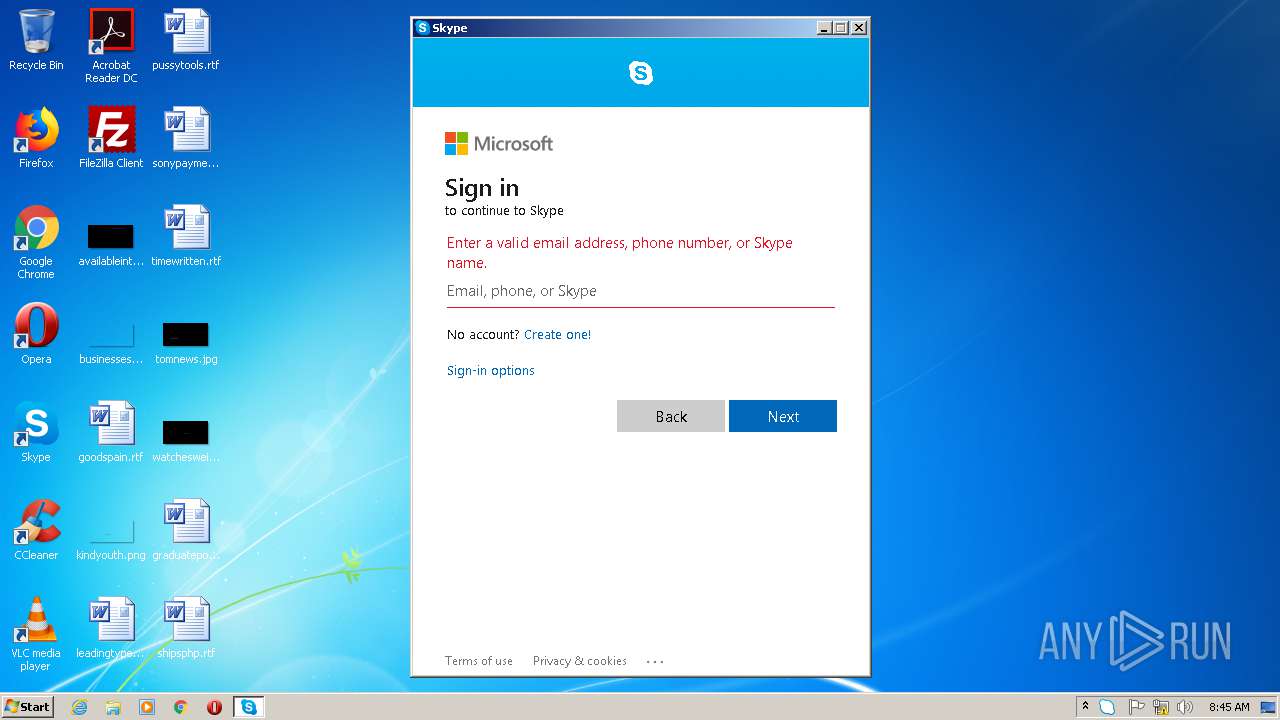Open the Start menu
The image size is (1280, 720).
[x=28, y=707]
